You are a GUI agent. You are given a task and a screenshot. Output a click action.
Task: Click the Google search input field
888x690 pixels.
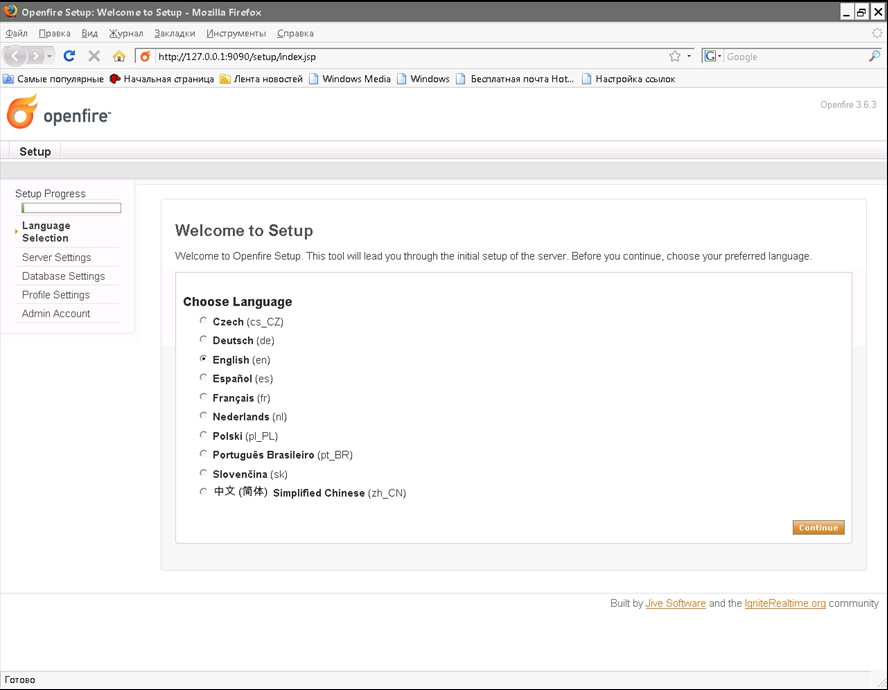(796, 57)
